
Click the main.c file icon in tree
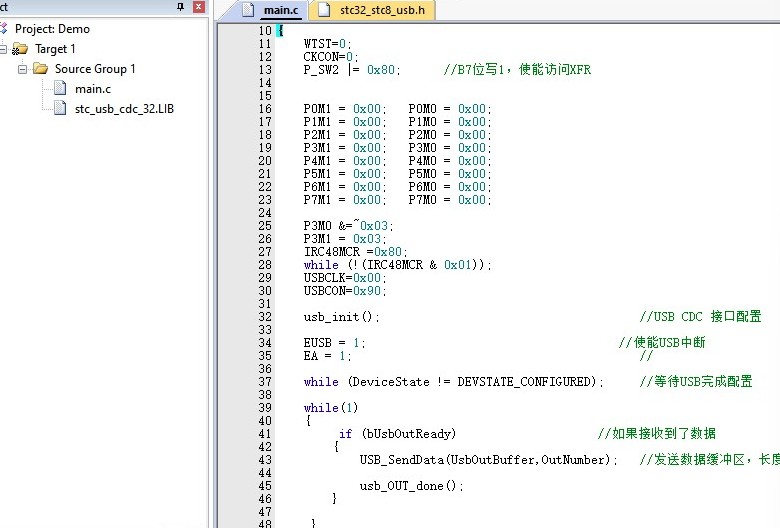click(x=60, y=89)
